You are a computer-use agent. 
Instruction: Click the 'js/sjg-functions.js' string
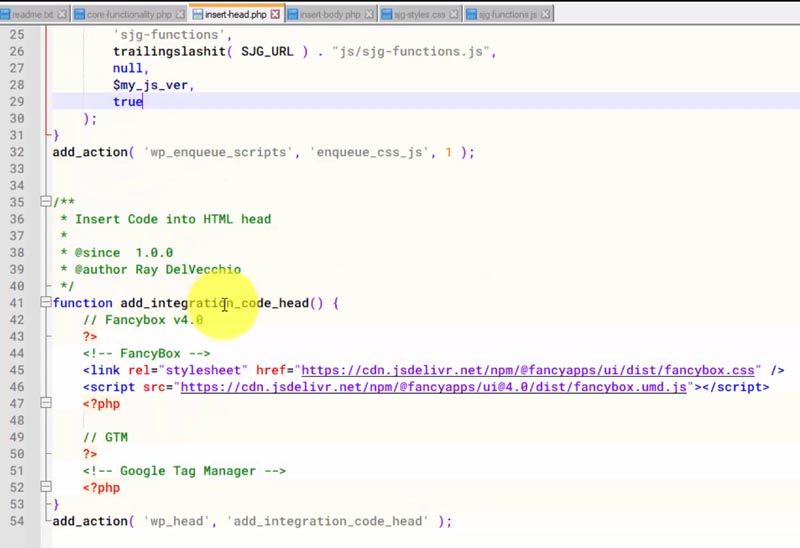411,52
